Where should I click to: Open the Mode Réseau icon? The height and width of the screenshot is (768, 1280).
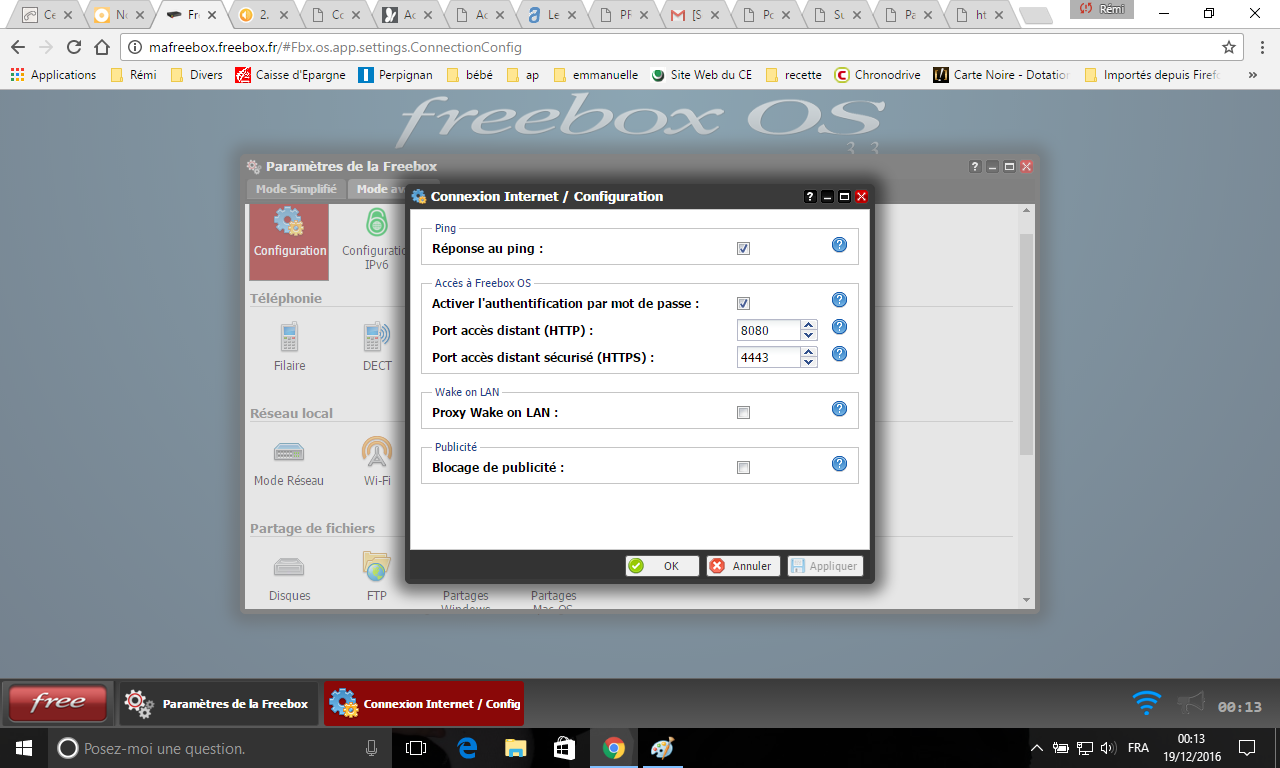289,462
